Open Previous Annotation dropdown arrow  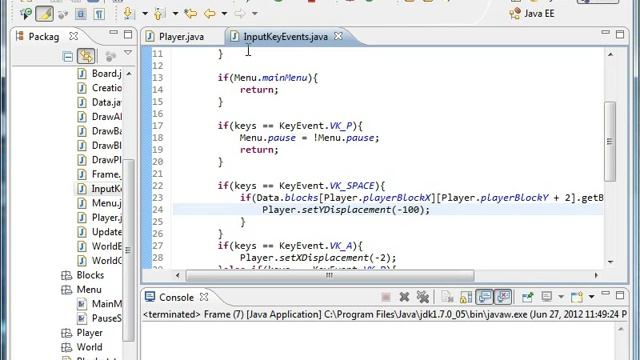tap(176, 13)
